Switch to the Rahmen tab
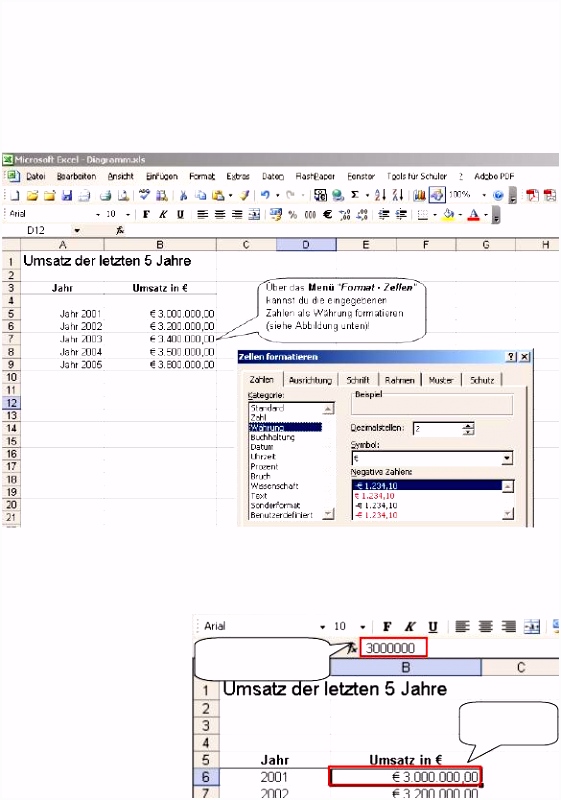The height and width of the screenshot is (800, 561). click(x=399, y=380)
